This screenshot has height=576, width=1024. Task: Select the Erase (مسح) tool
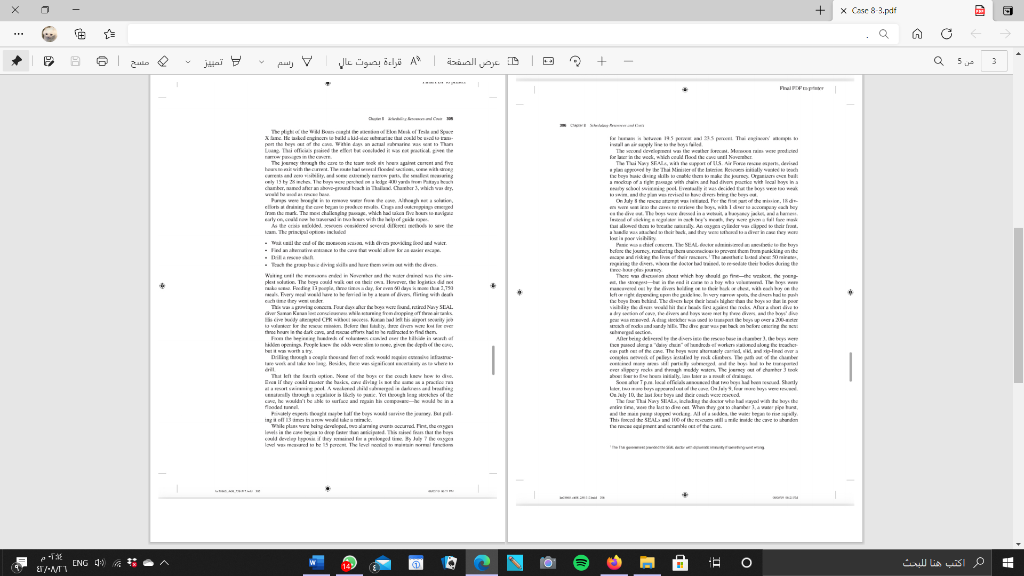[x=150, y=61]
